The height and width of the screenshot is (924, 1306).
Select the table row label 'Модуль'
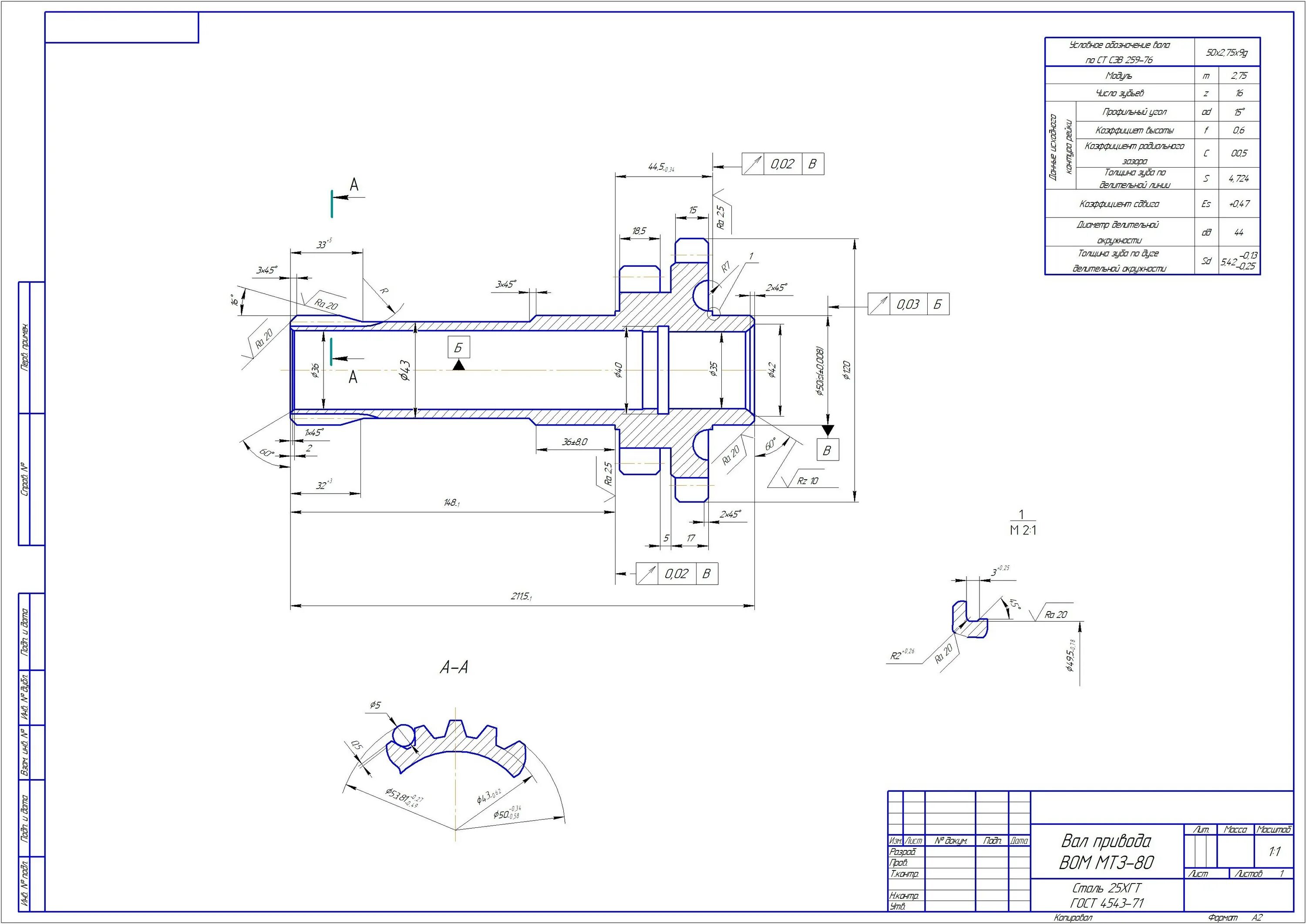1119,76
